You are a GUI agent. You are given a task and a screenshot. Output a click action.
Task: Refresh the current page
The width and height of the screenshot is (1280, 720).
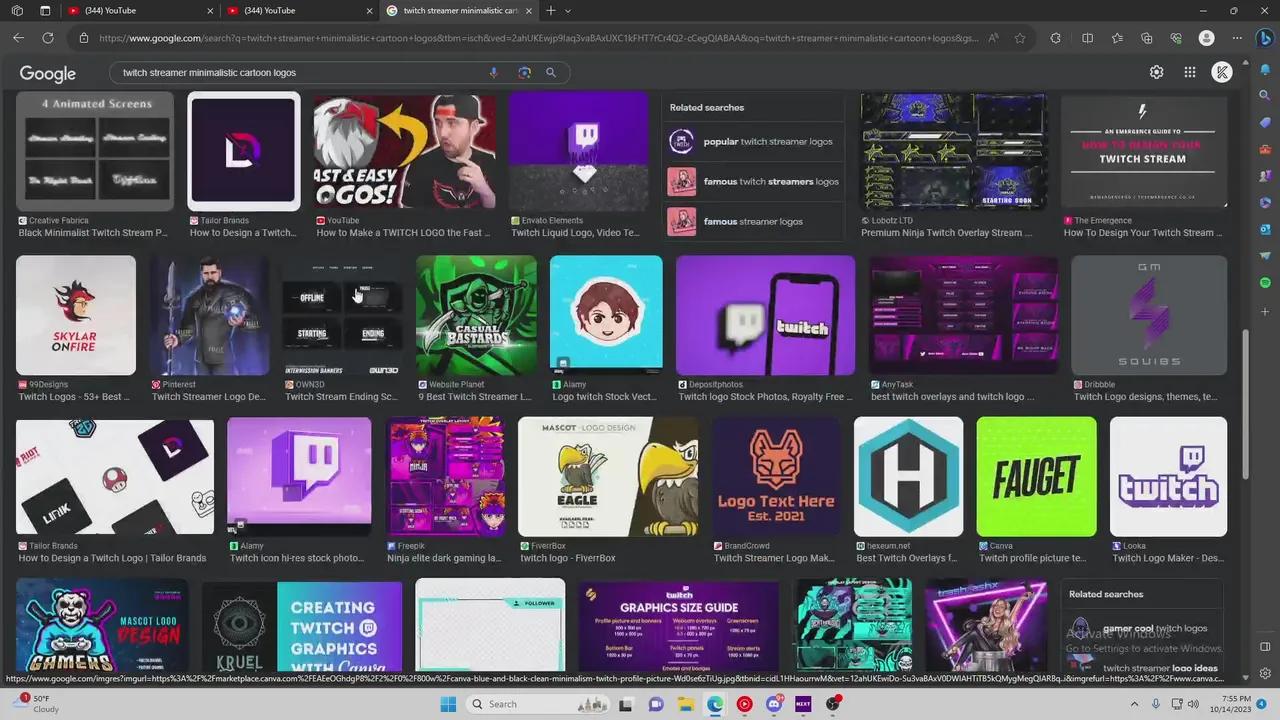pyautogui.click(x=47, y=38)
